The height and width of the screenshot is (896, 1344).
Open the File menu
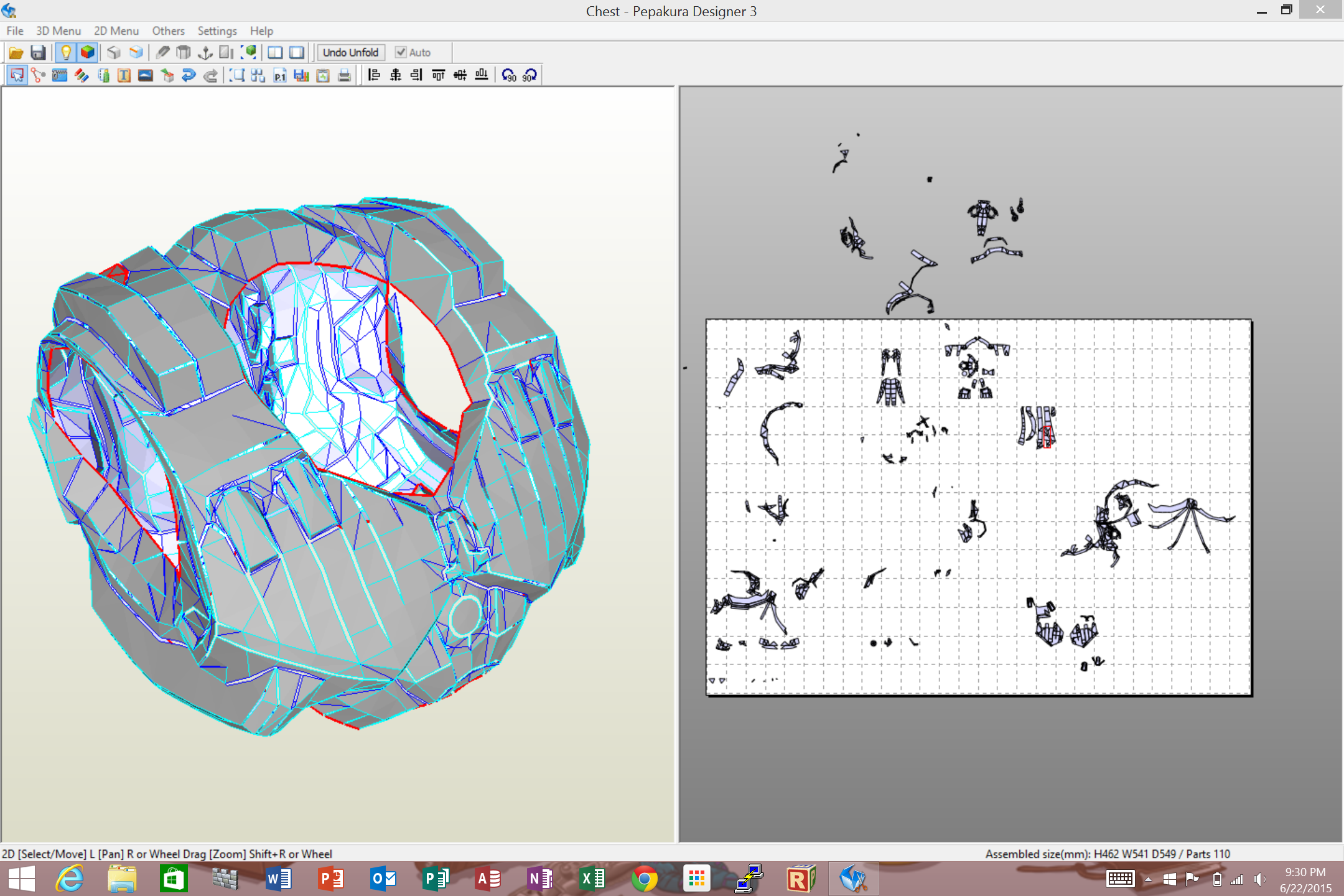click(x=15, y=30)
